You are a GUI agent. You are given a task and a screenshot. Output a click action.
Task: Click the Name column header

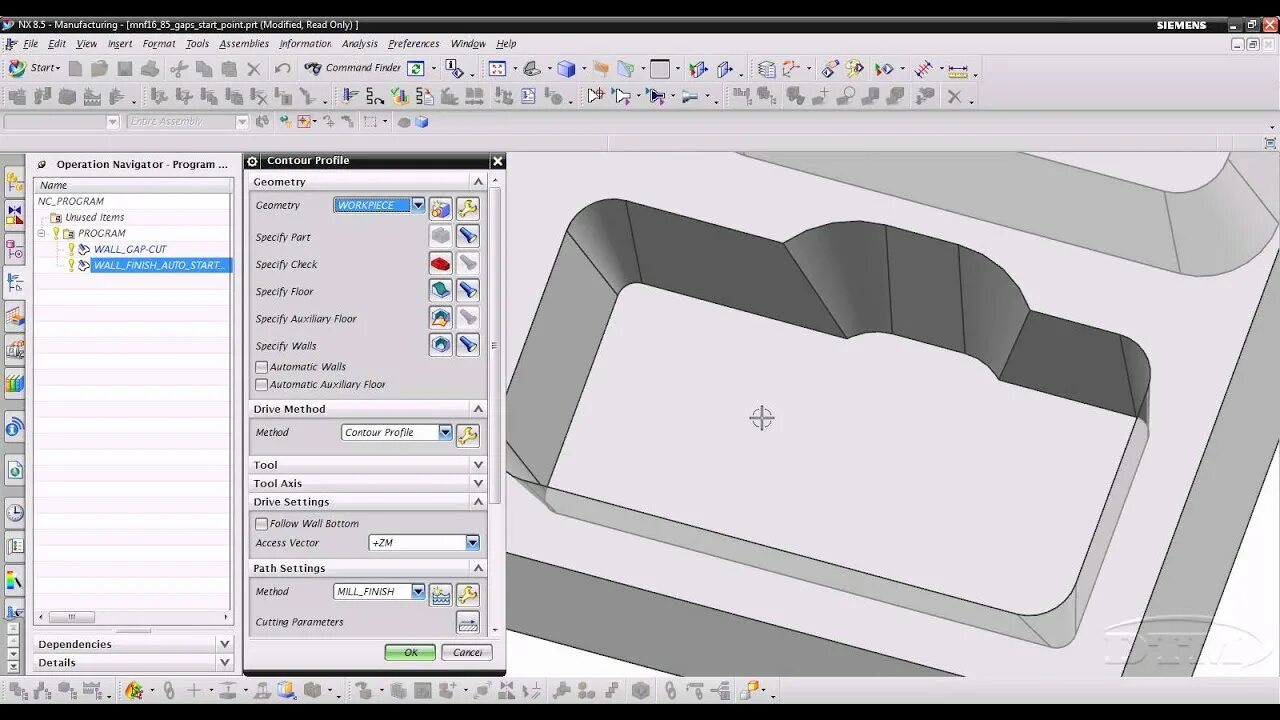133,185
